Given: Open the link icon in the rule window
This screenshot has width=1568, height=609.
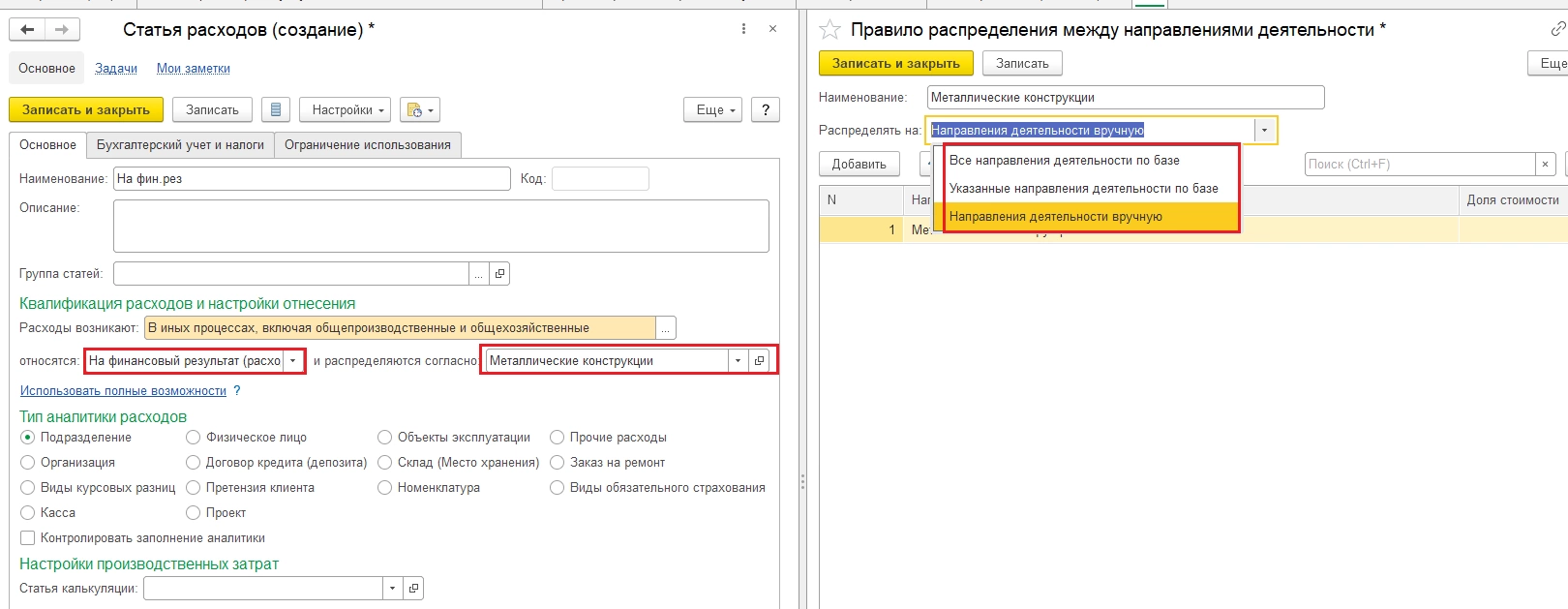Looking at the screenshot, I should [1557, 30].
